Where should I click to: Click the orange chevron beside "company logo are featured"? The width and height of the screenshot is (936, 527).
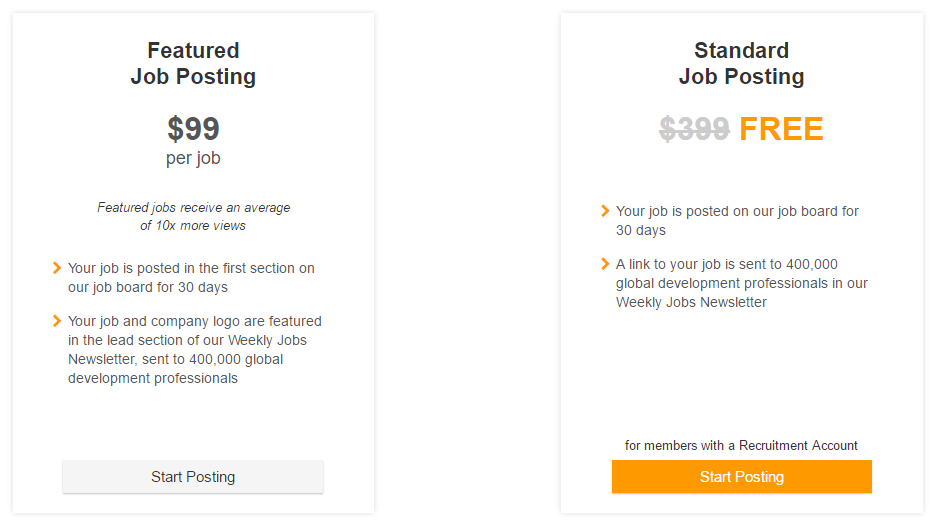tap(57, 321)
